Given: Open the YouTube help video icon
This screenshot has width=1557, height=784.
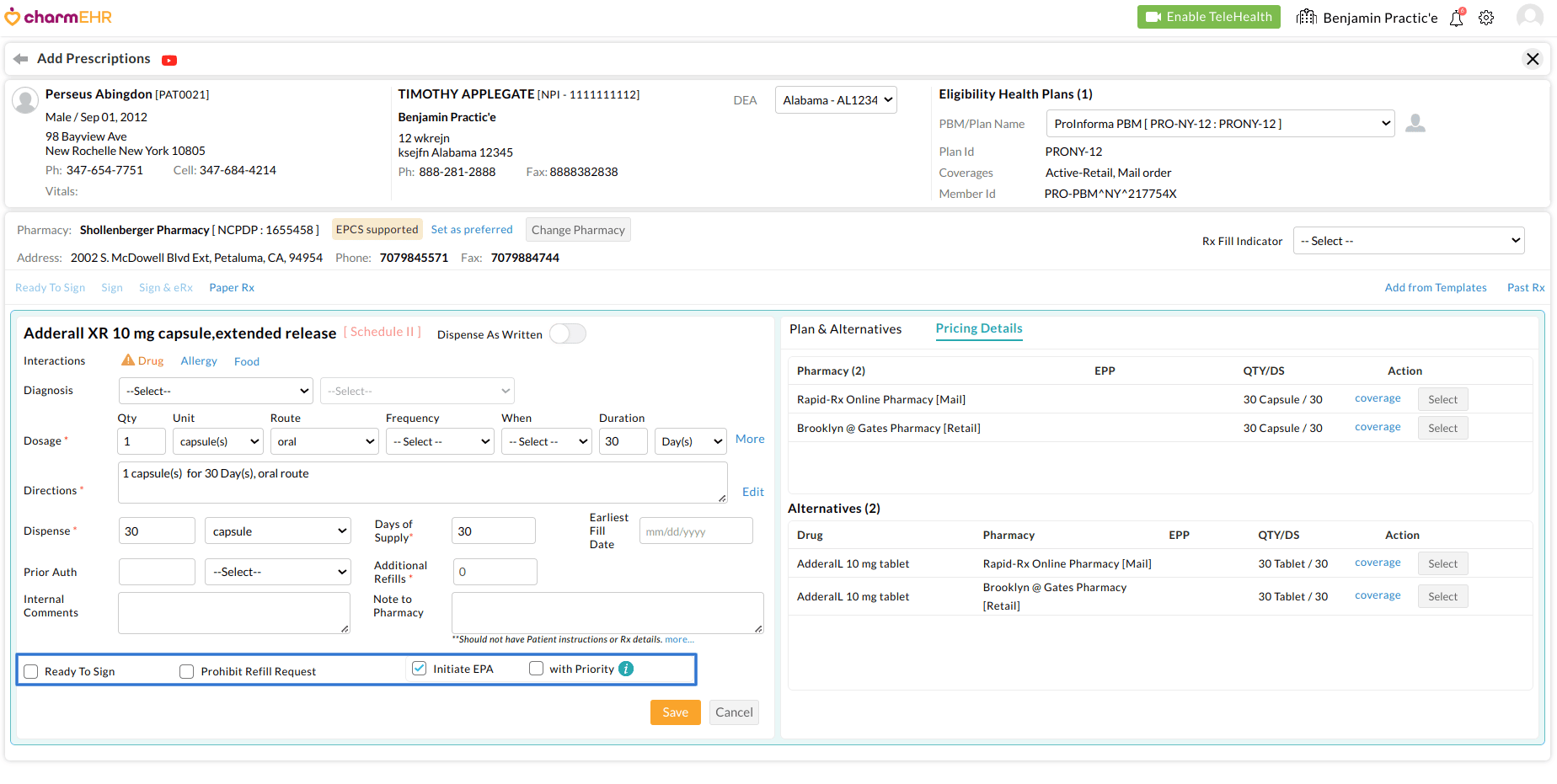Looking at the screenshot, I should 169,60.
